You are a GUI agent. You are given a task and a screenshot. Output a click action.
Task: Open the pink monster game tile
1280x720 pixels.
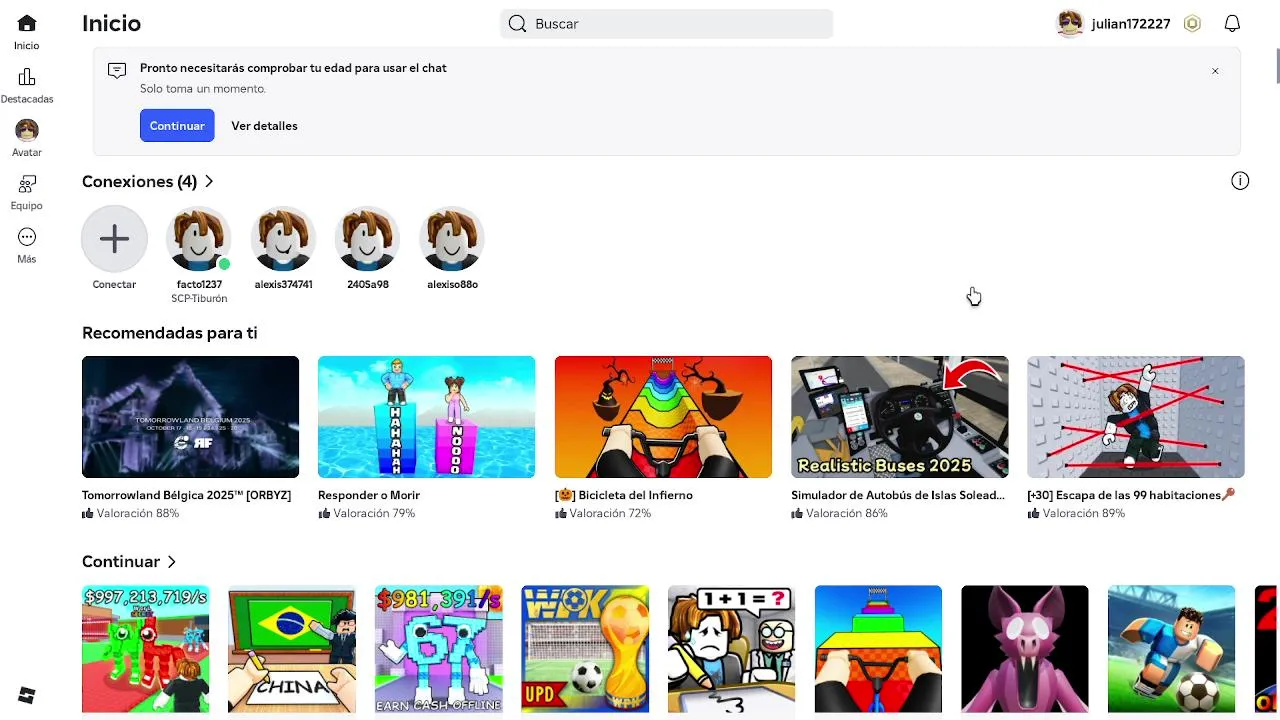pyautogui.click(x=1024, y=649)
